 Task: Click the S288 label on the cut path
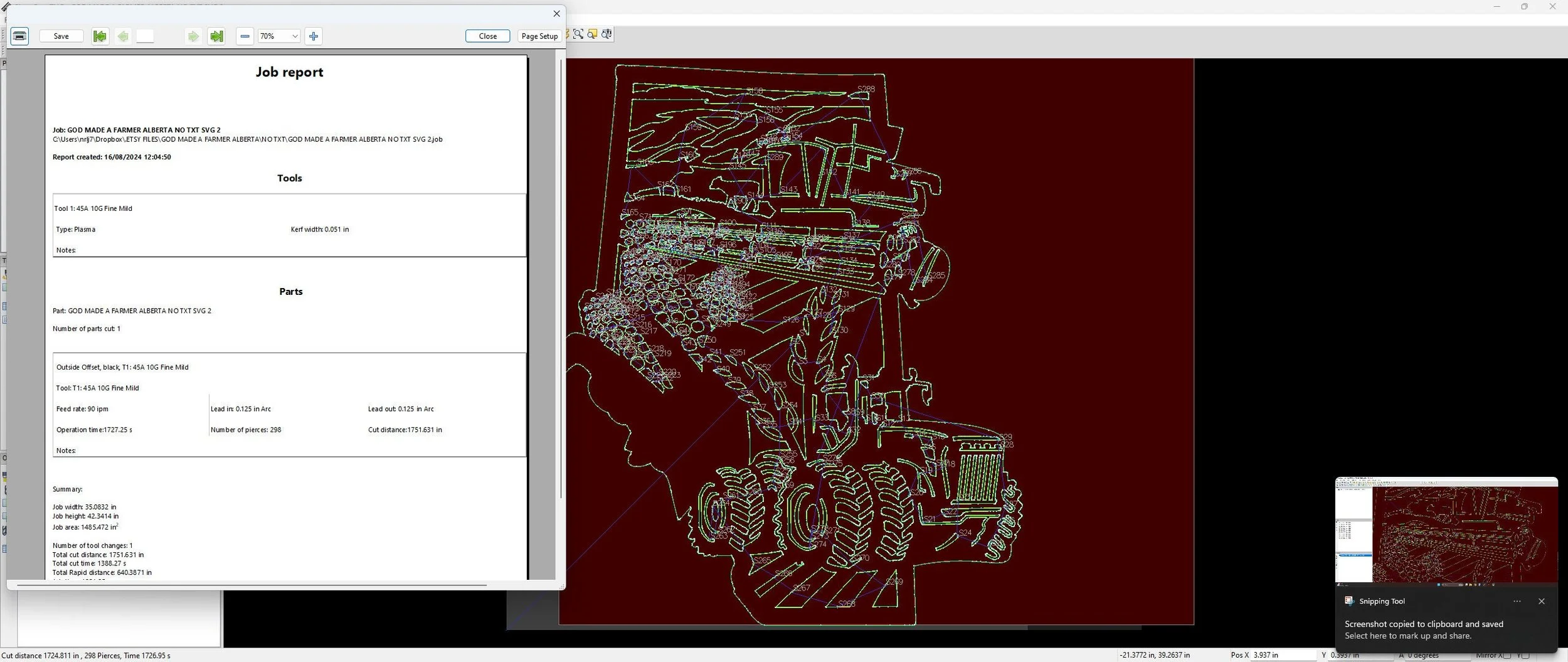point(866,88)
